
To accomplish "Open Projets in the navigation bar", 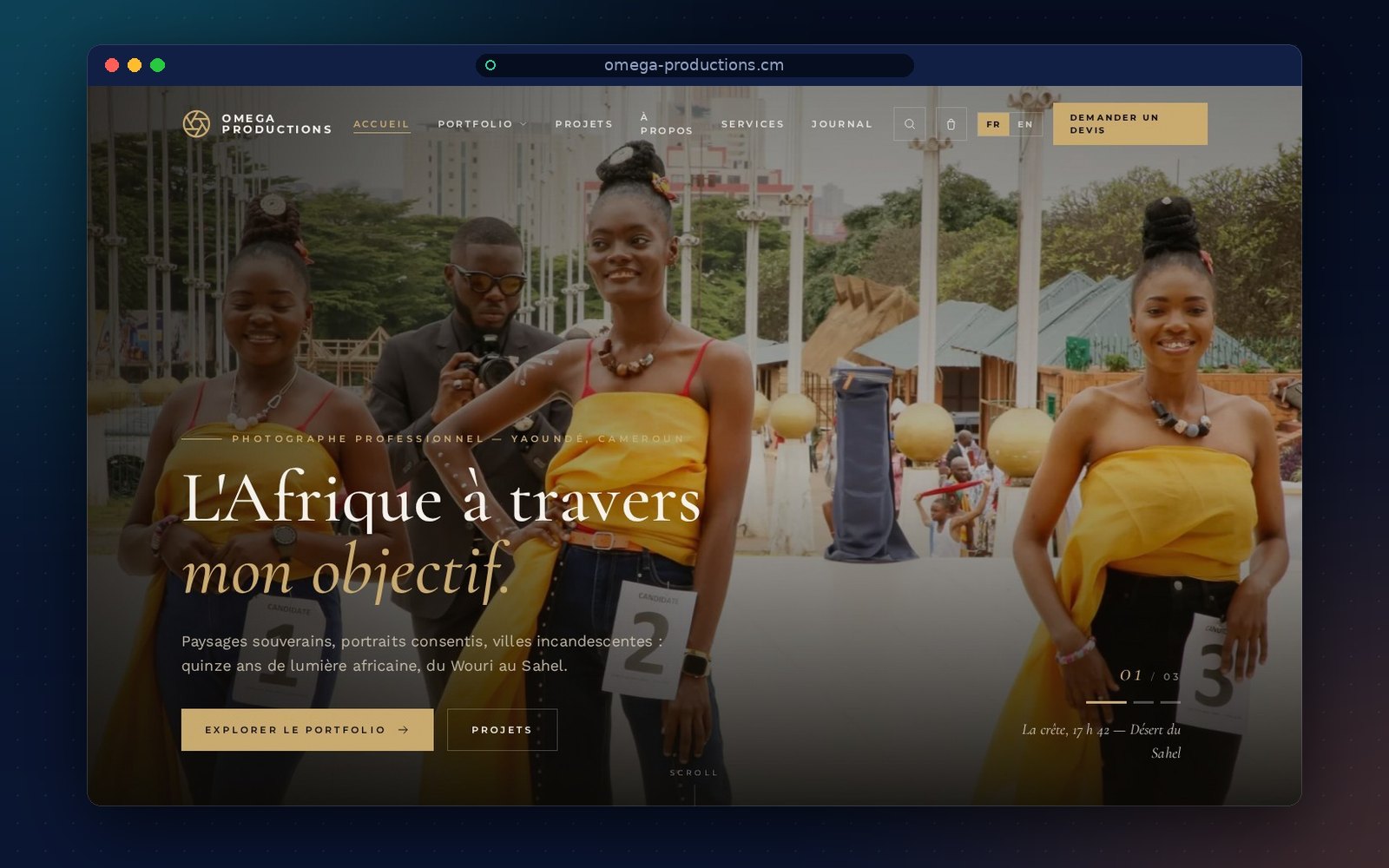I will click(x=584, y=124).
